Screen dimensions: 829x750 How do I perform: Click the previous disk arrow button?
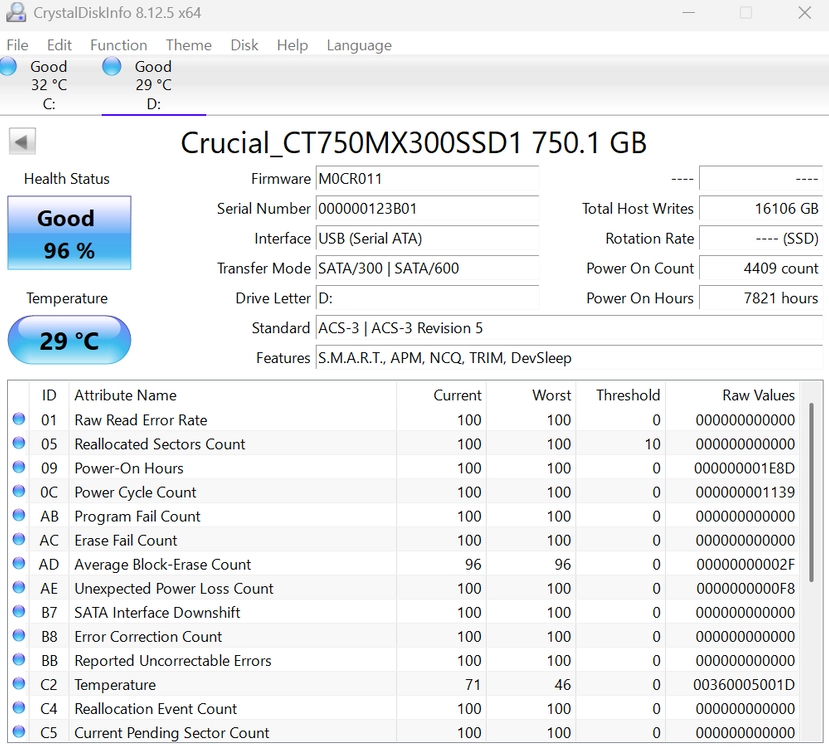(22, 142)
